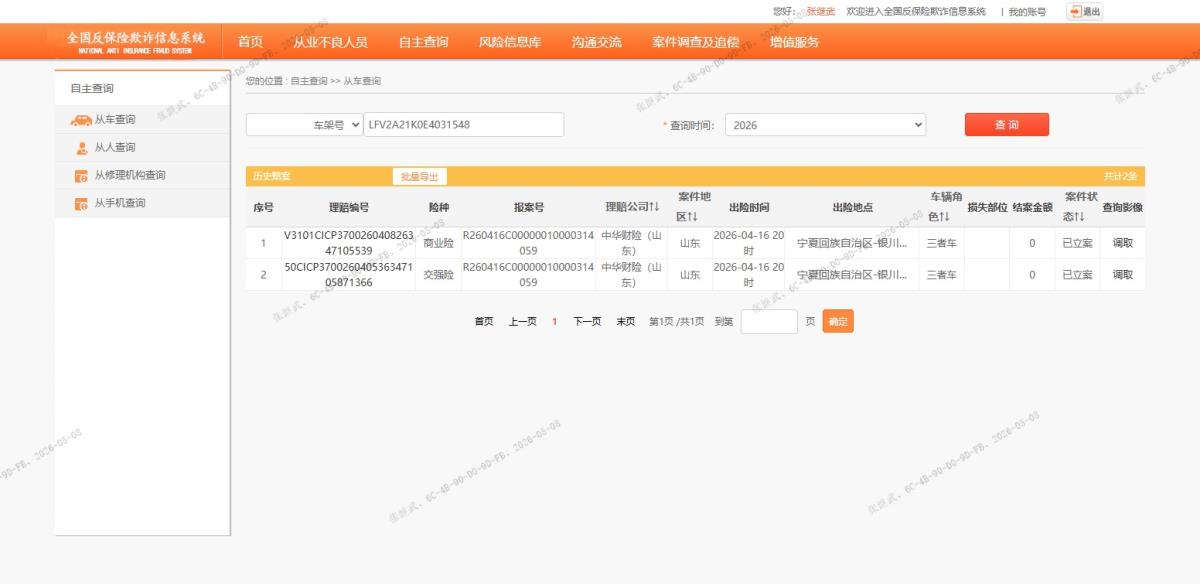Open the 我的账号 link

[1027, 12]
